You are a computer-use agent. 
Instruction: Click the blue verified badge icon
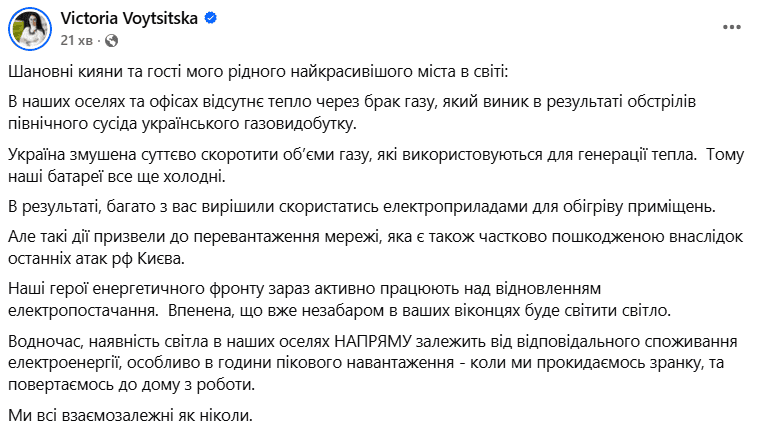[212, 19]
